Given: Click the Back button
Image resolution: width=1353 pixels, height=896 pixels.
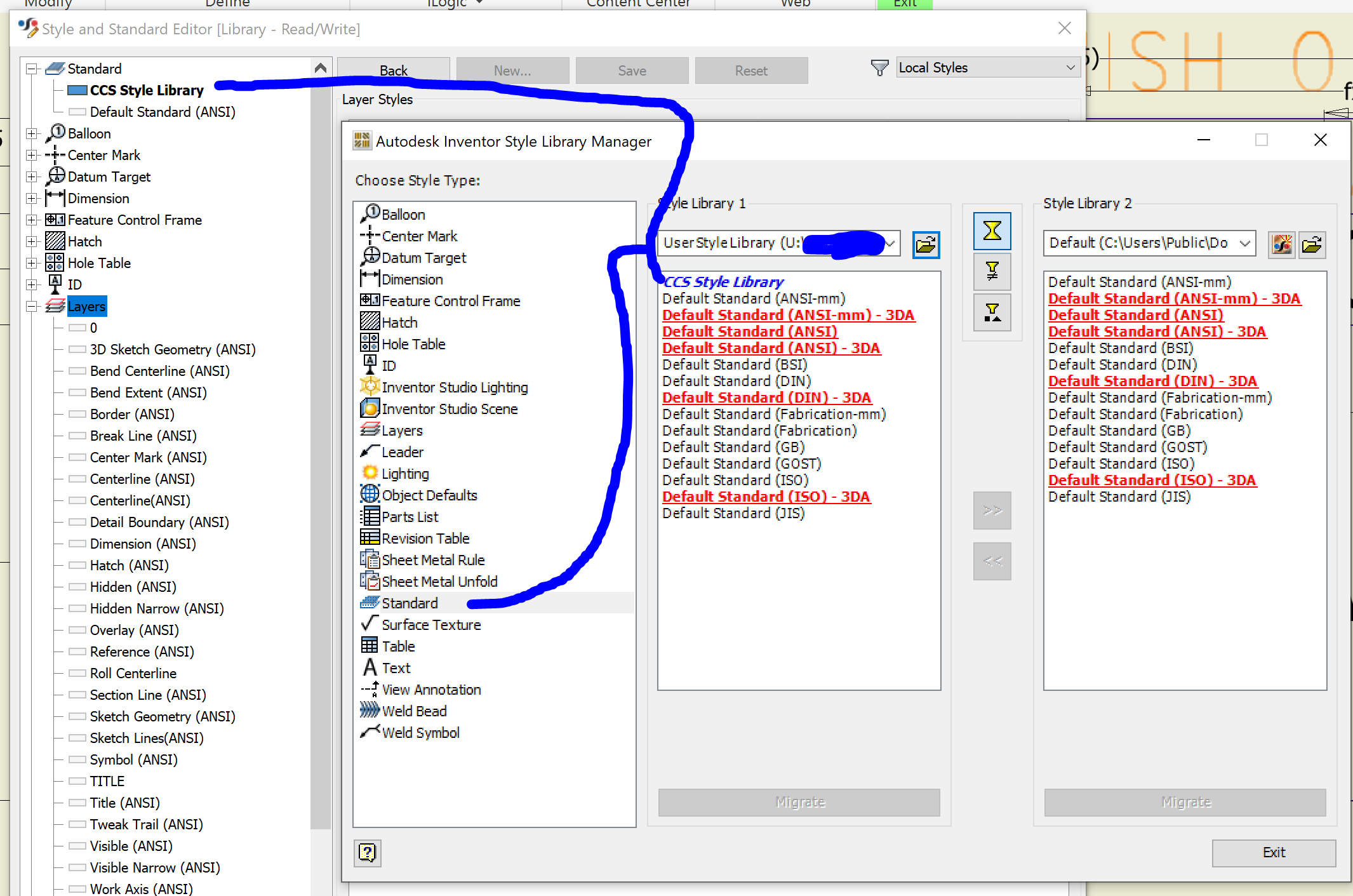Looking at the screenshot, I should pos(393,70).
